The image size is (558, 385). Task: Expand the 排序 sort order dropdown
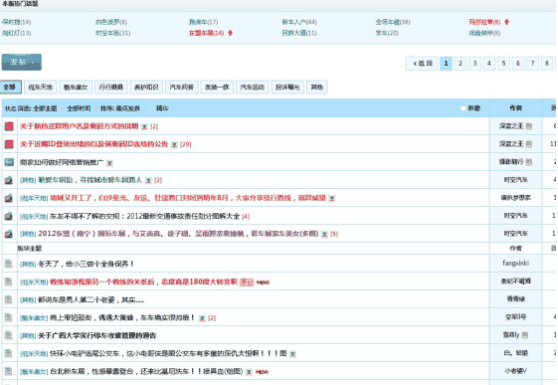click(x=122, y=109)
